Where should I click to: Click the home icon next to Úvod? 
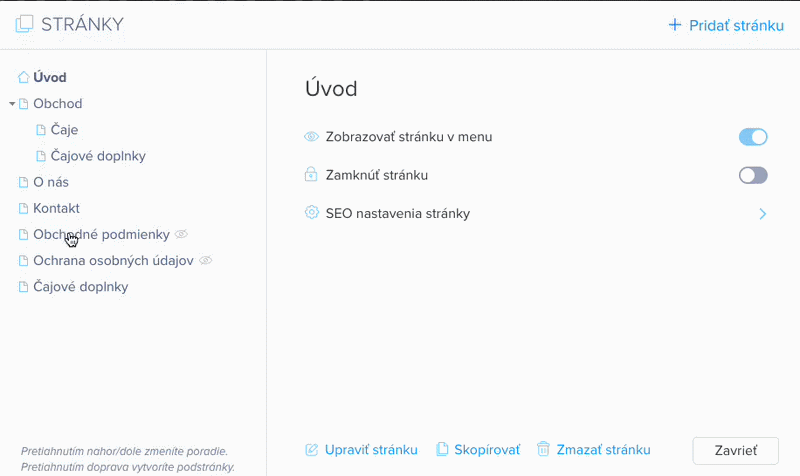[24, 77]
